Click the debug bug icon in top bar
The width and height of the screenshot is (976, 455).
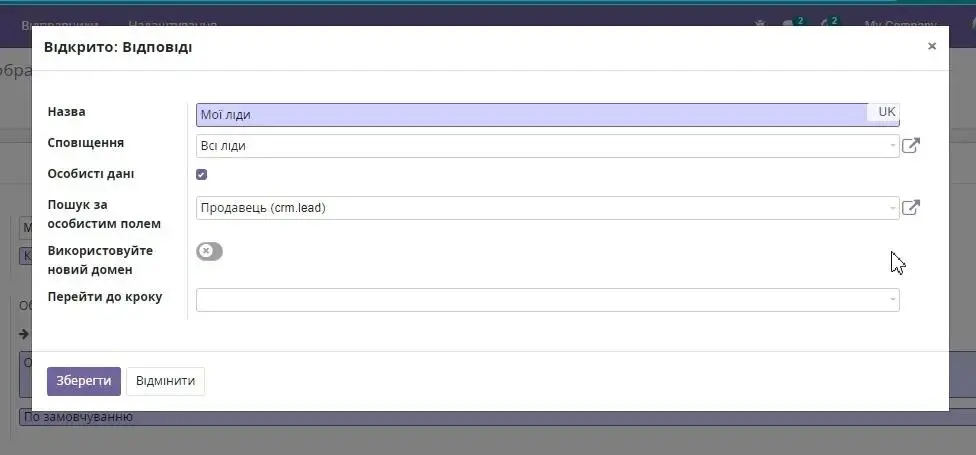point(760,23)
